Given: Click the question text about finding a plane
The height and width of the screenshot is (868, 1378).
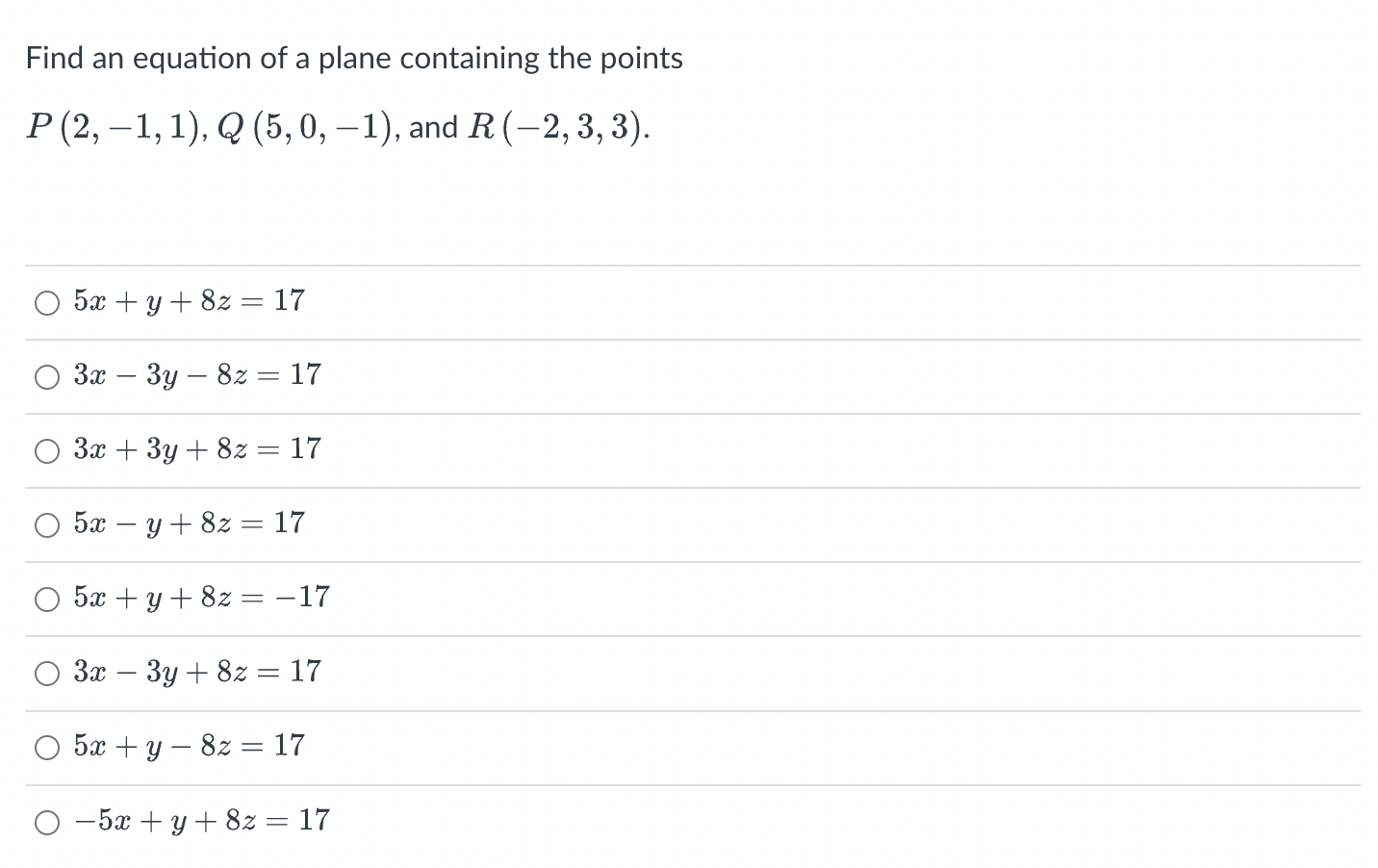Looking at the screenshot, I should pyautogui.click(x=354, y=58).
